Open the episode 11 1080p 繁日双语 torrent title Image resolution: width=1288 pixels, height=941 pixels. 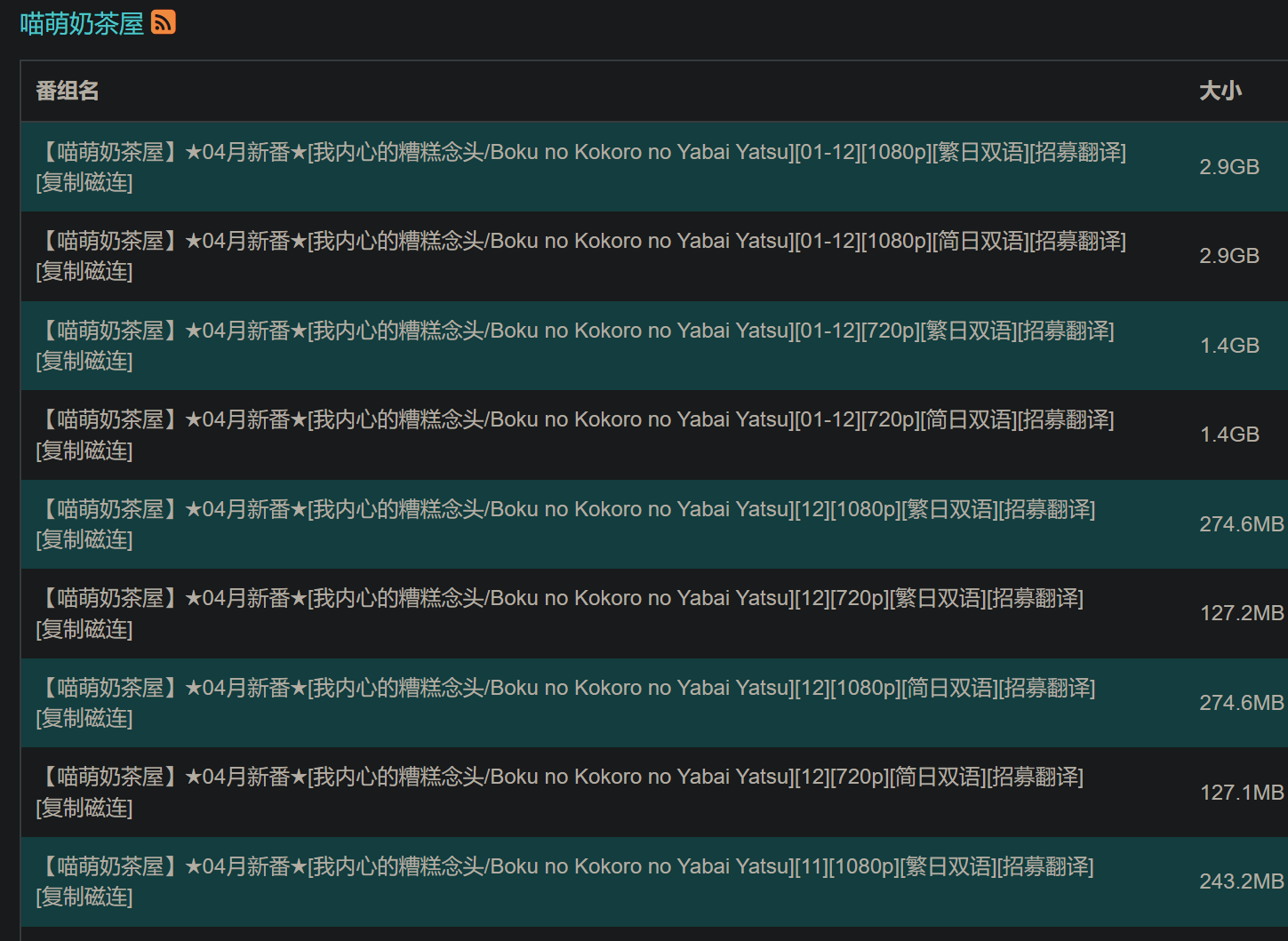coord(566,866)
